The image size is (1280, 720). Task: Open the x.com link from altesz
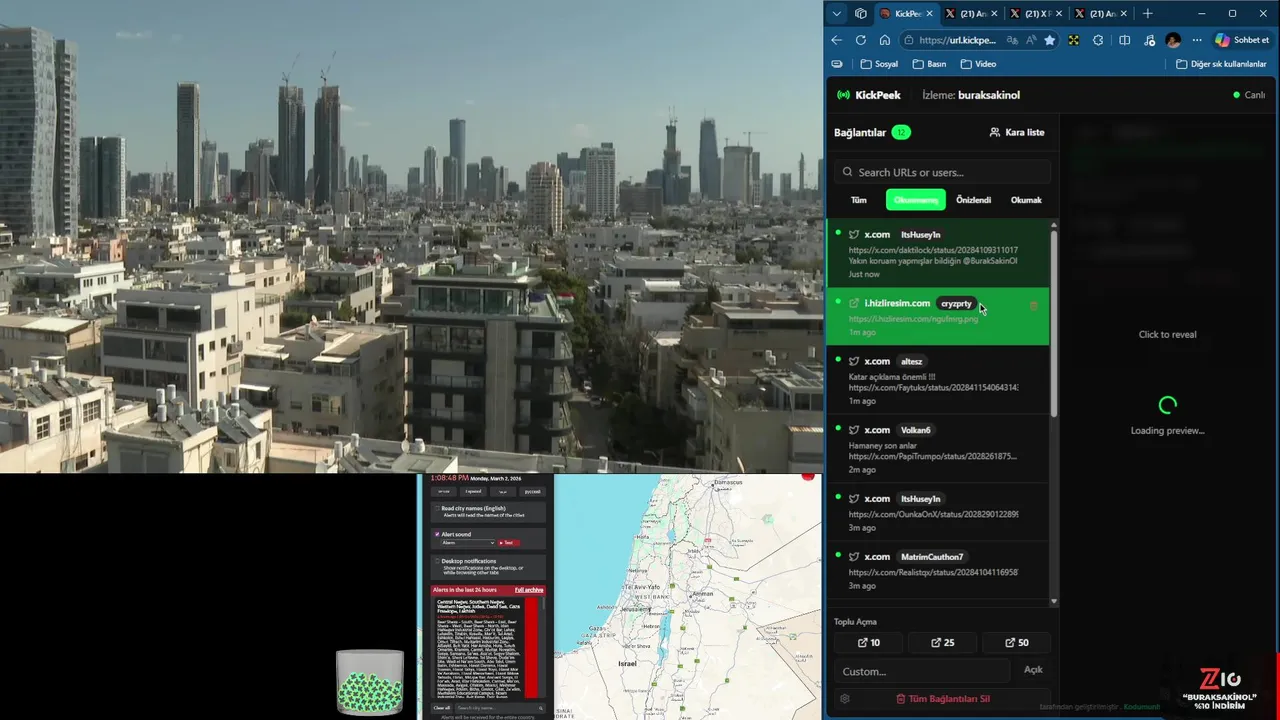pos(937,380)
